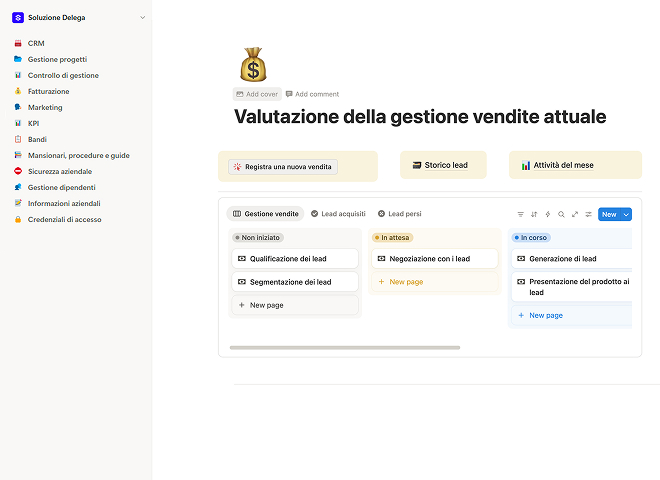660x480 pixels.
Task: Switch to the Lead acquisiti tab
Action: point(338,214)
